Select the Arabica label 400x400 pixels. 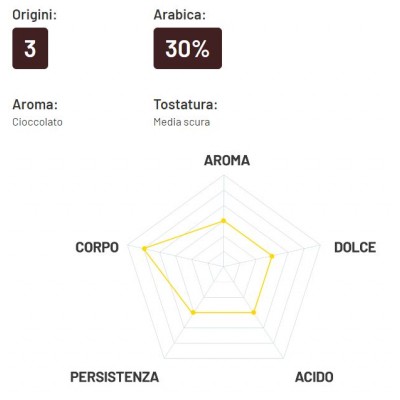(179, 15)
